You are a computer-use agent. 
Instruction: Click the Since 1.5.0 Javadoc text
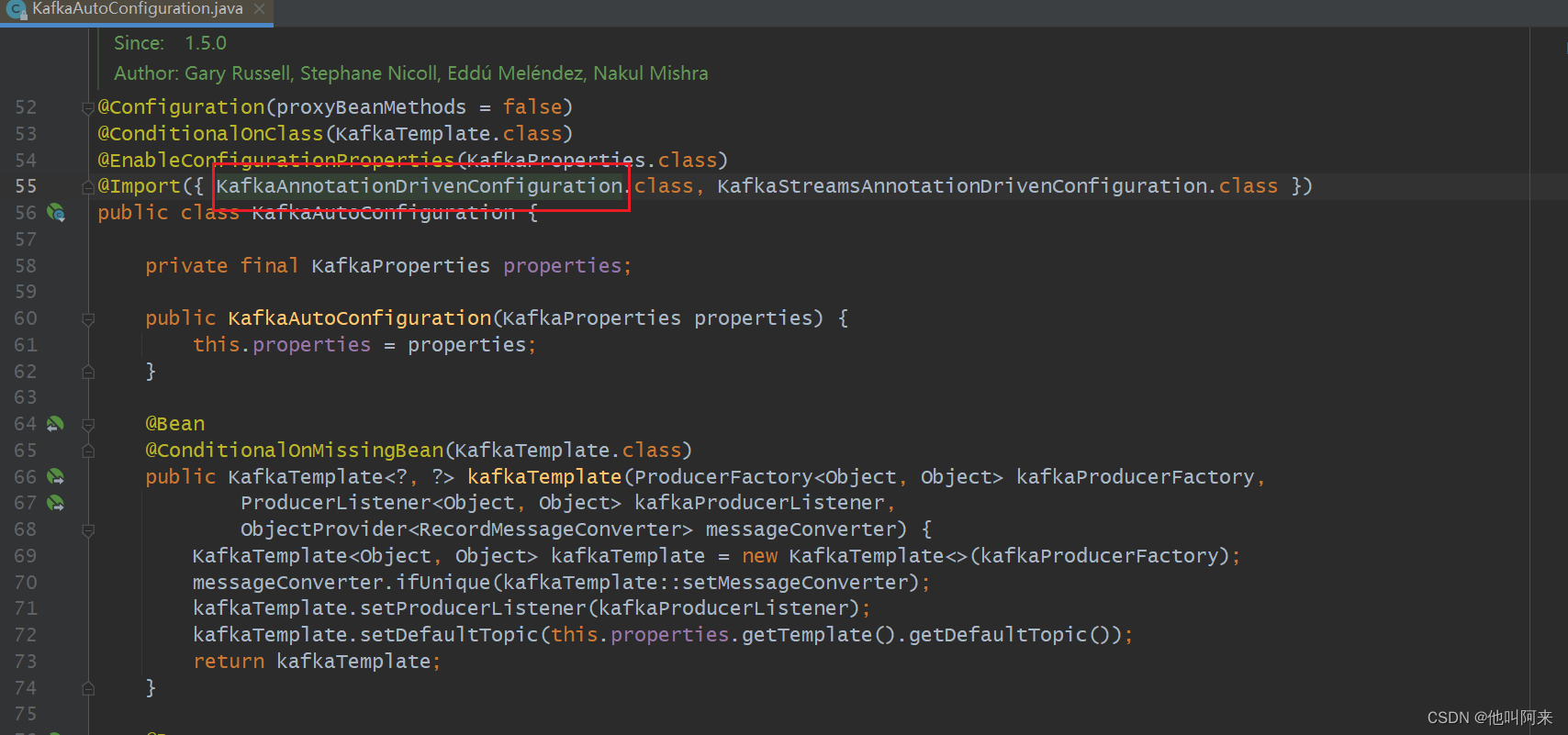point(170,43)
